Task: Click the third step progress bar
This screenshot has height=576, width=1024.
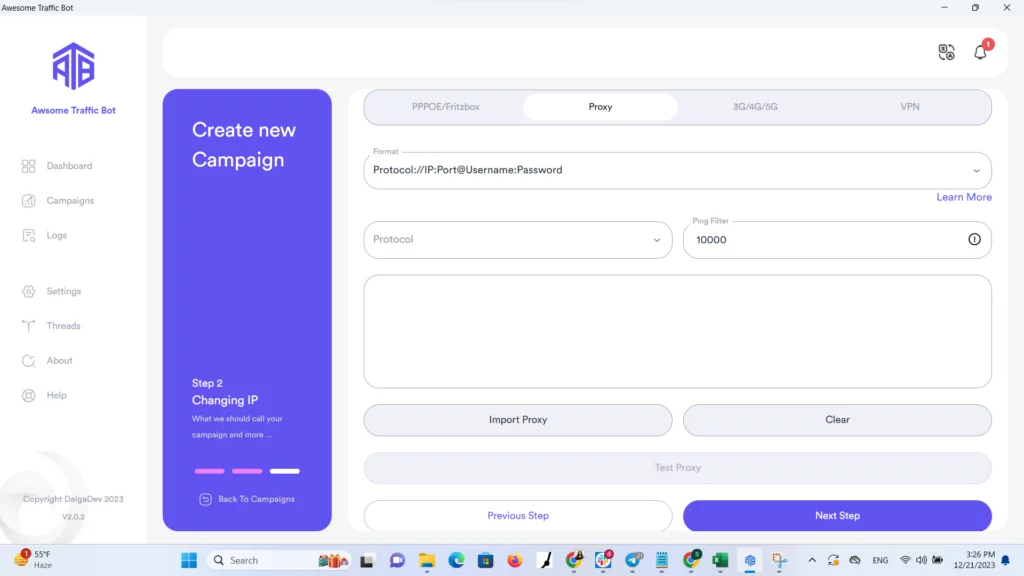Action: (x=285, y=470)
